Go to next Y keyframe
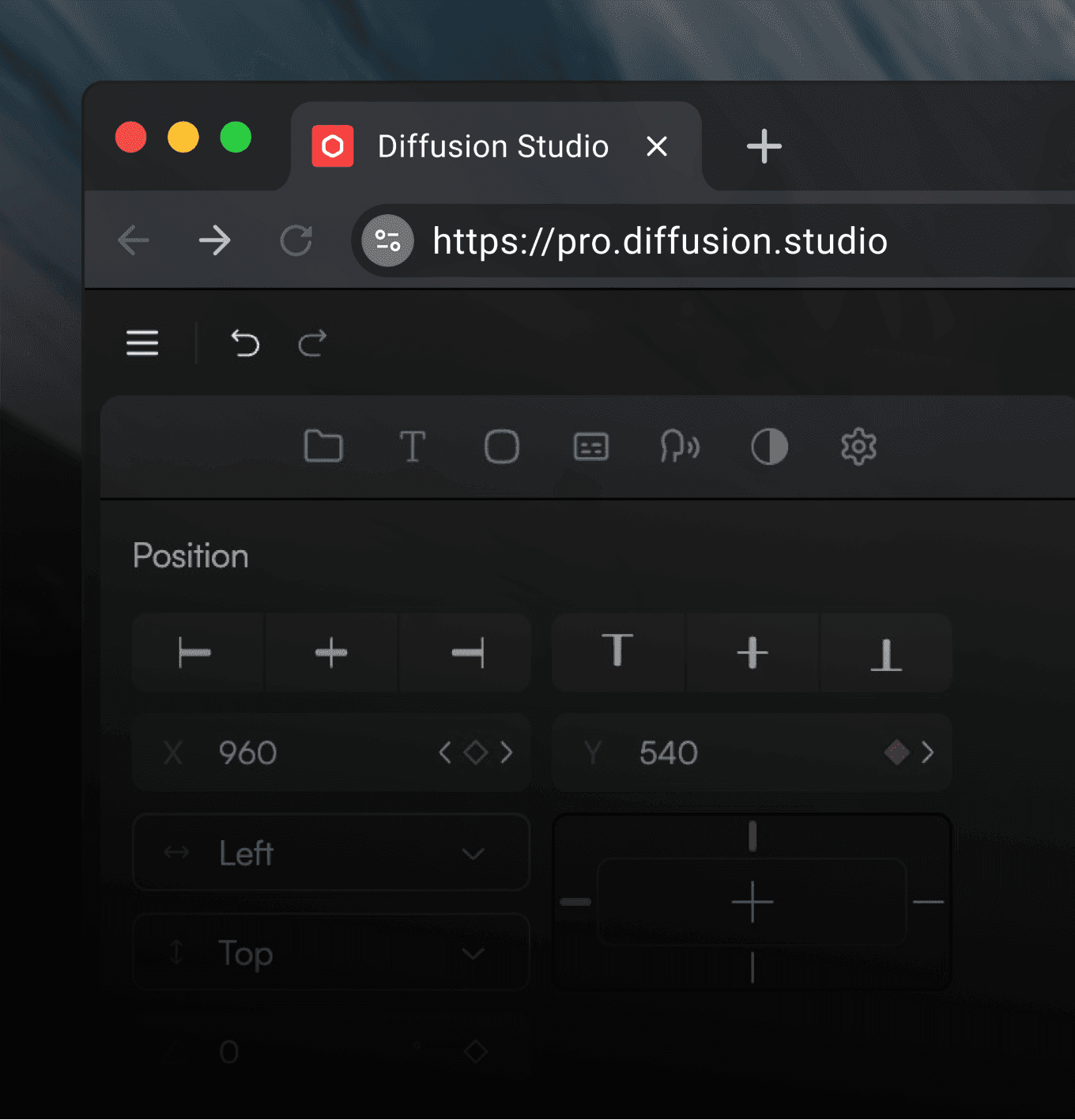This screenshot has width=1075, height=1120. point(928,752)
